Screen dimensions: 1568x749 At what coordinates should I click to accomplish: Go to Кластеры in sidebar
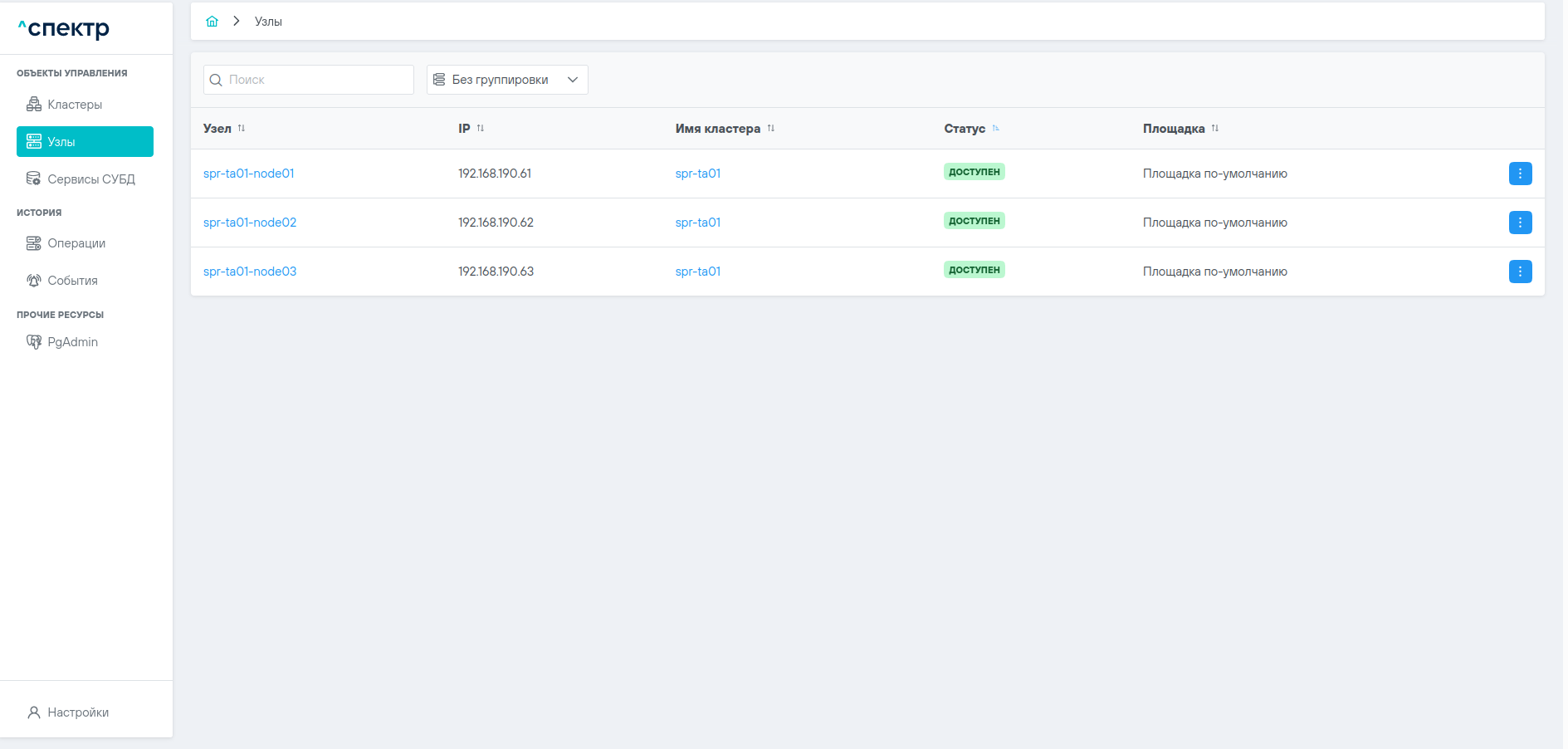[75, 105]
